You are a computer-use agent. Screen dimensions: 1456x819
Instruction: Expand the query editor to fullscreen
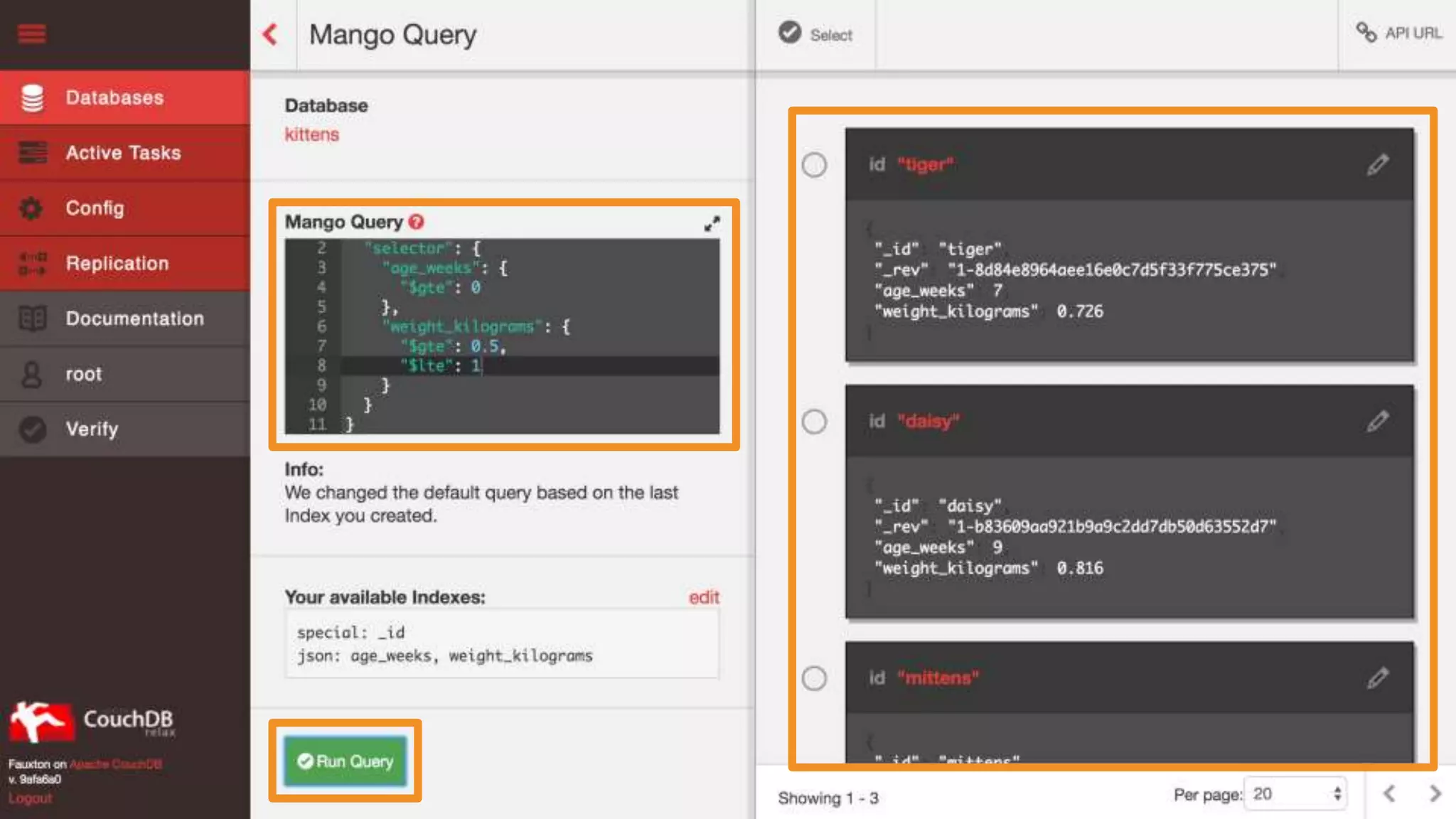tap(712, 223)
